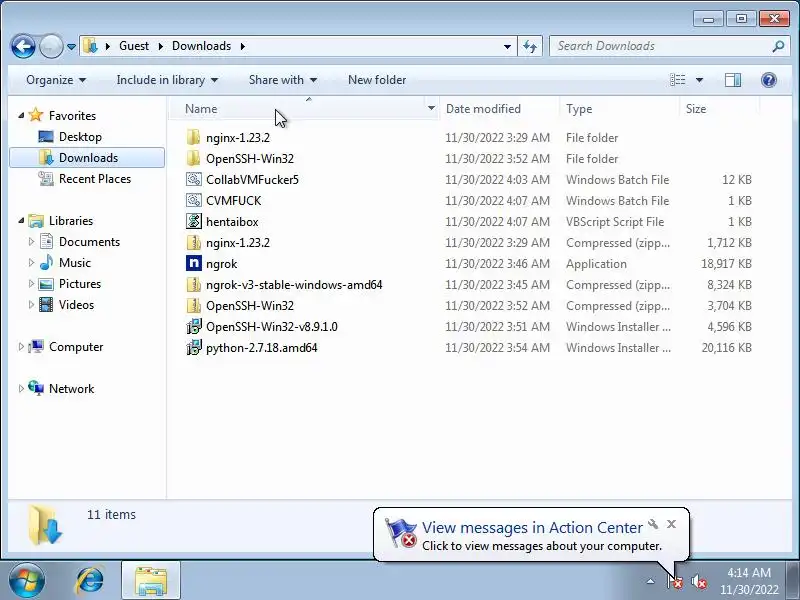Select the Music library icon

click(46, 262)
